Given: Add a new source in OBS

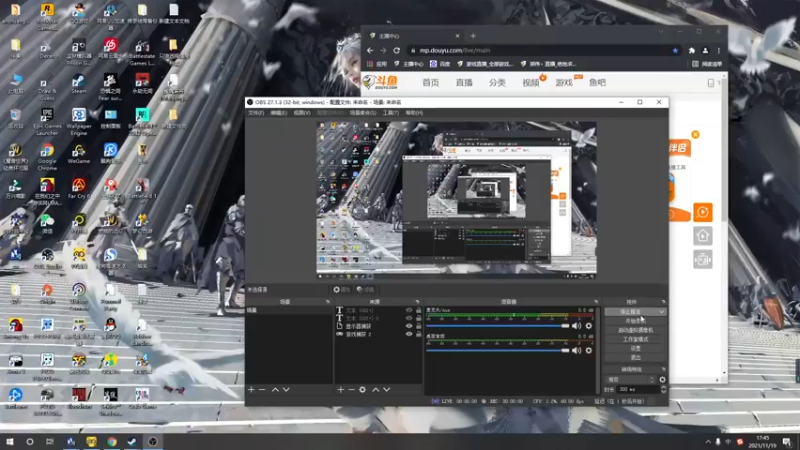Looking at the screenshot, I should point(340,389).
